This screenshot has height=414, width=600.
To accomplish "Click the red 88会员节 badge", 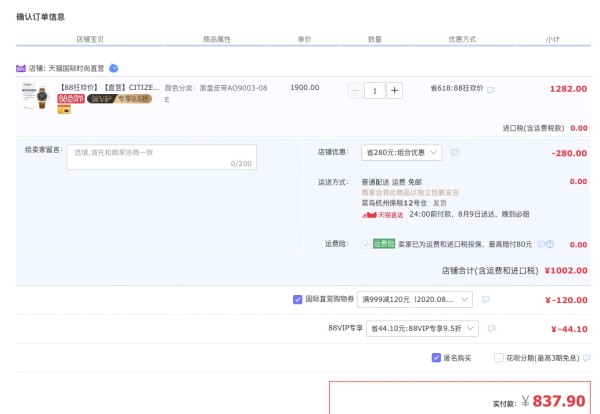I will coord(71,99).
